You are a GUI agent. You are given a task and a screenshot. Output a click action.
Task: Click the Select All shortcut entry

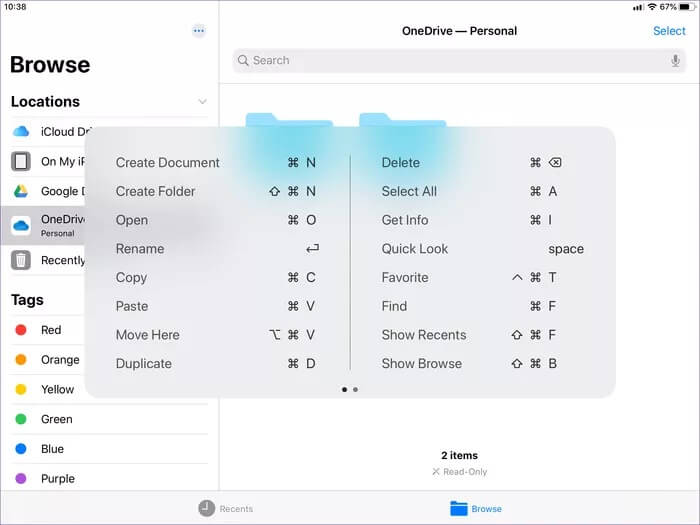[483, 191]
